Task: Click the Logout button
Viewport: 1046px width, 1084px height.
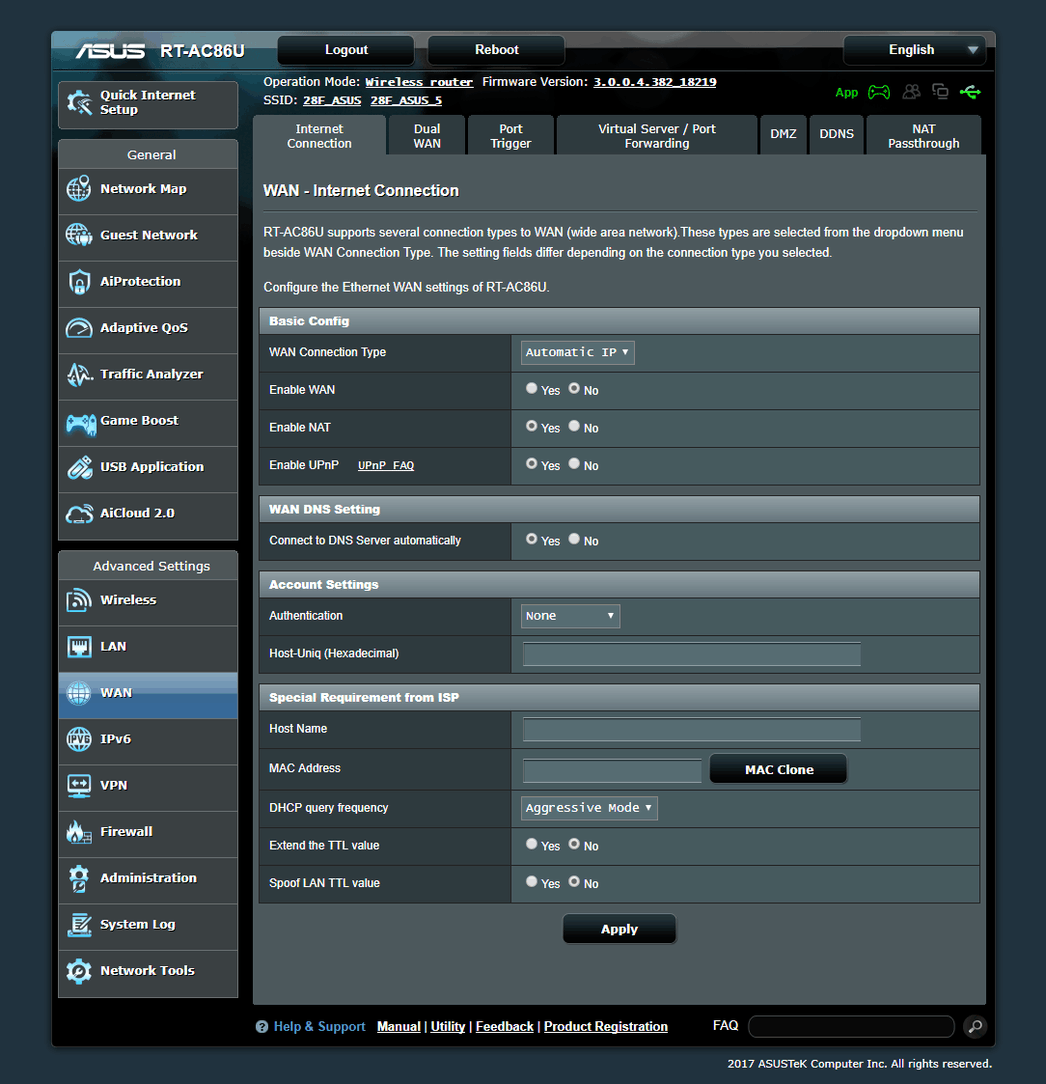Action: coord(346,50)
